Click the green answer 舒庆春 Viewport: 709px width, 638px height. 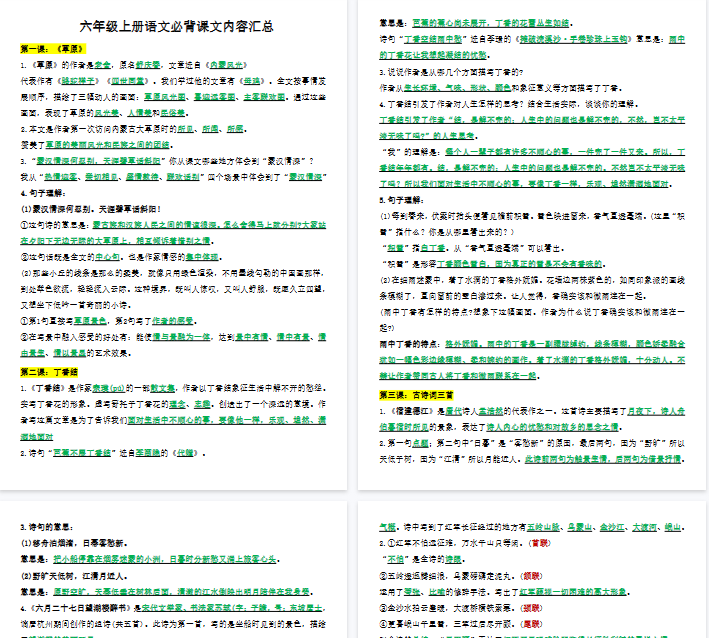(148, 65)
